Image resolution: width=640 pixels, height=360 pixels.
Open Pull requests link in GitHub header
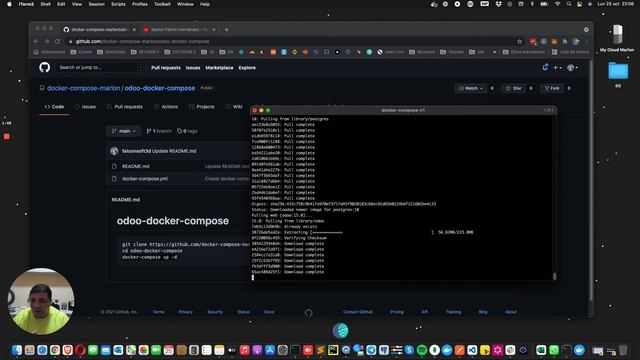click(166, 68)
